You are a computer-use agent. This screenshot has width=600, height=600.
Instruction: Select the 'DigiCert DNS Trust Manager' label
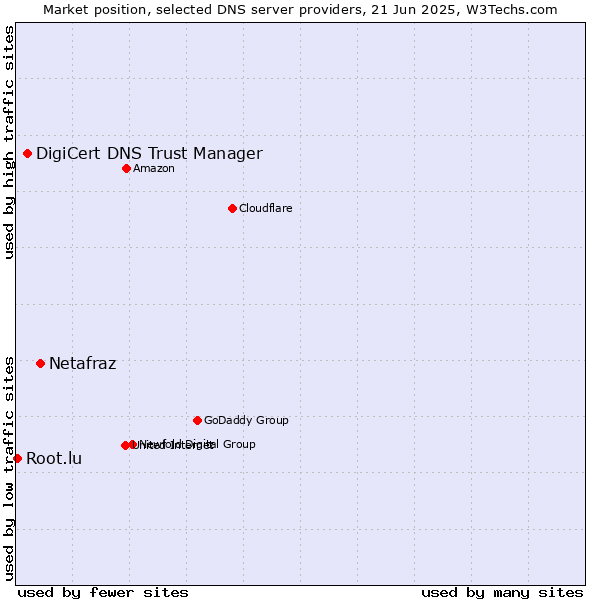click(150, 153)
